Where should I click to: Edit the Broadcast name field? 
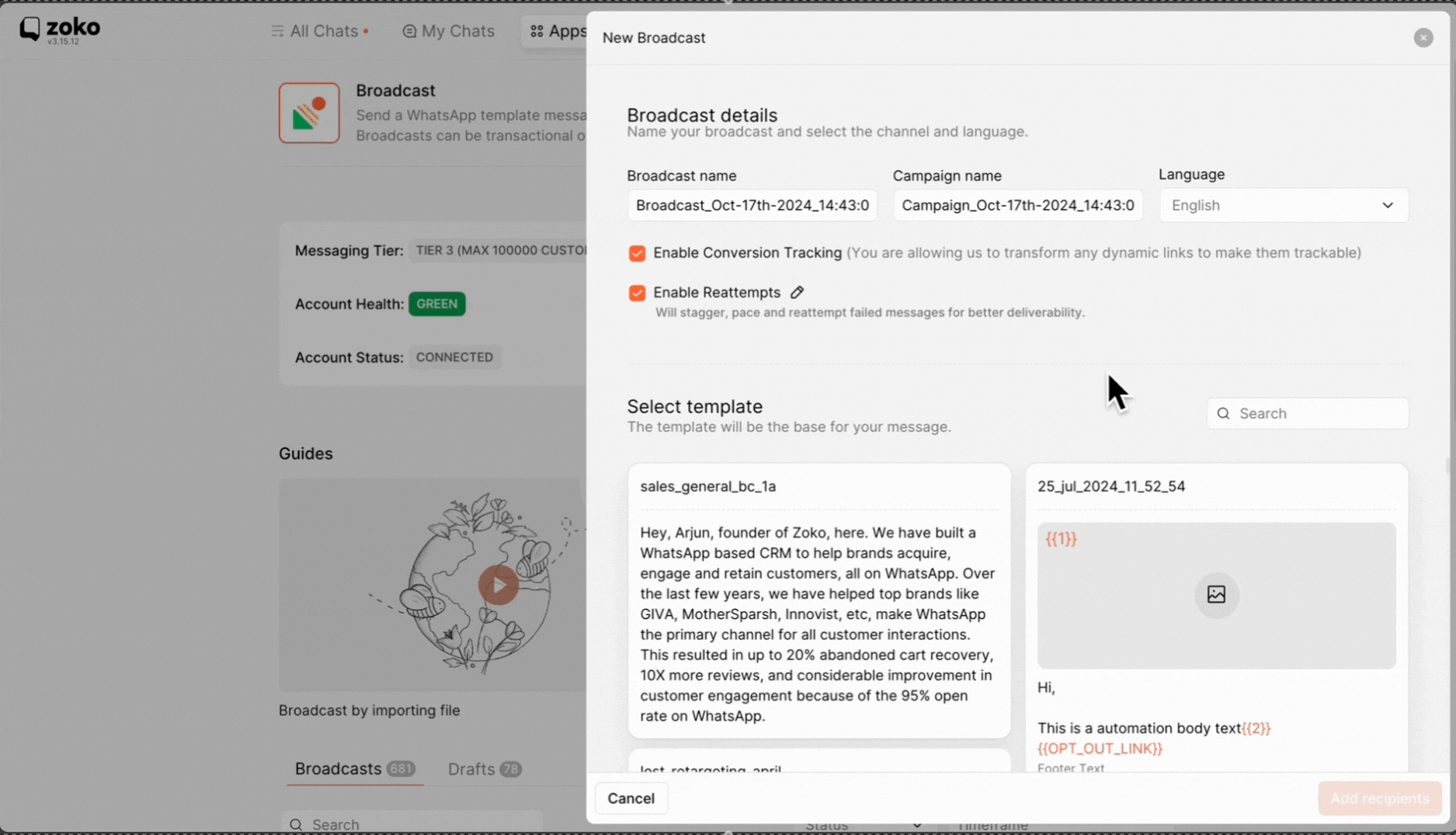(x=752, y=205)
